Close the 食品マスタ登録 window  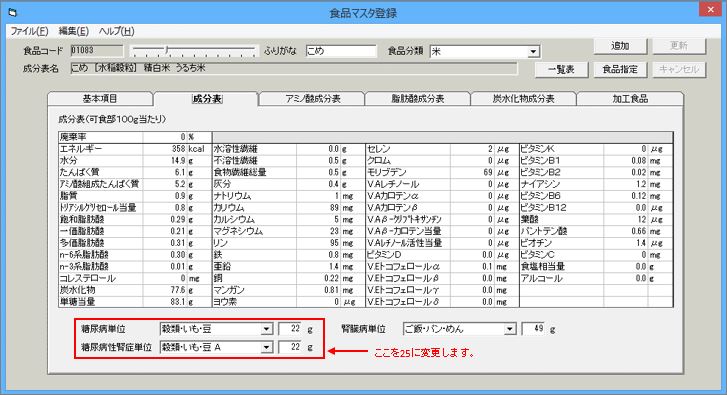click(711, 9)
